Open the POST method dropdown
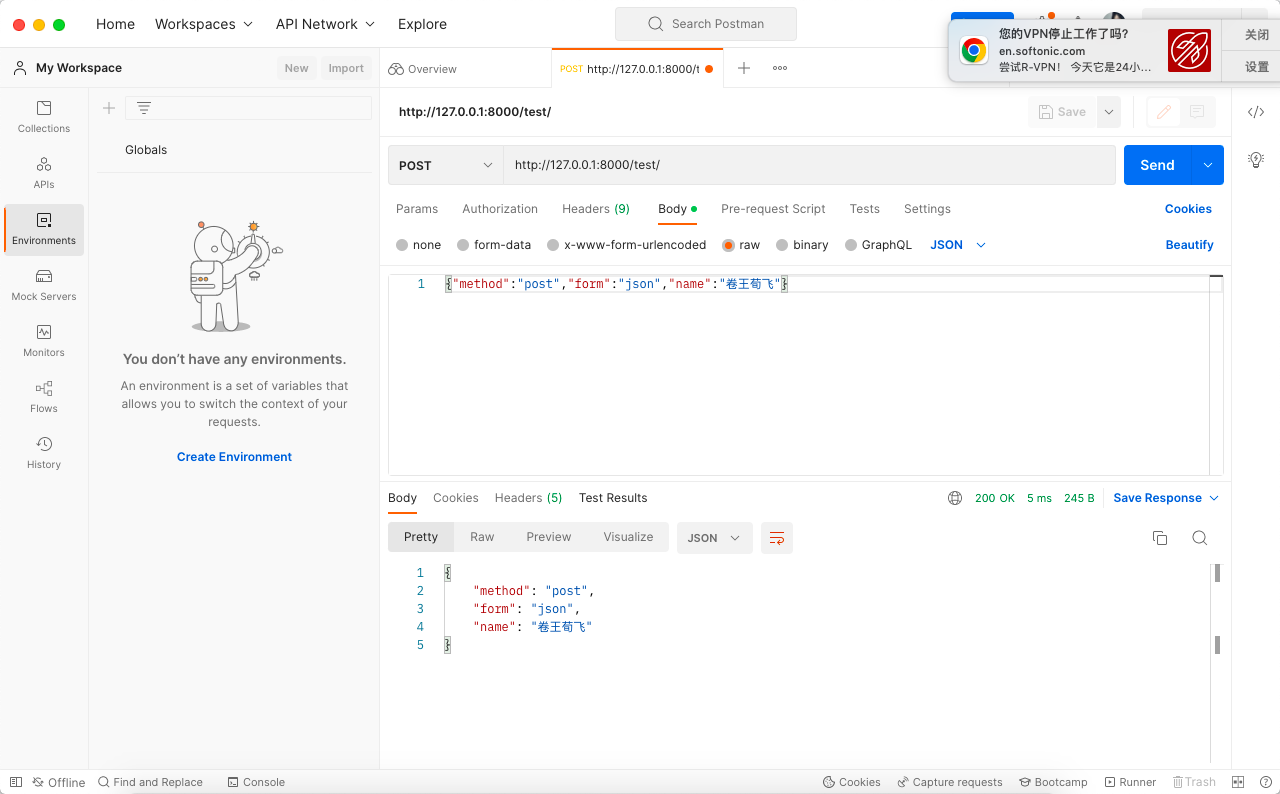Screen dimensions: 1280x794 click(x=445, y=165)
